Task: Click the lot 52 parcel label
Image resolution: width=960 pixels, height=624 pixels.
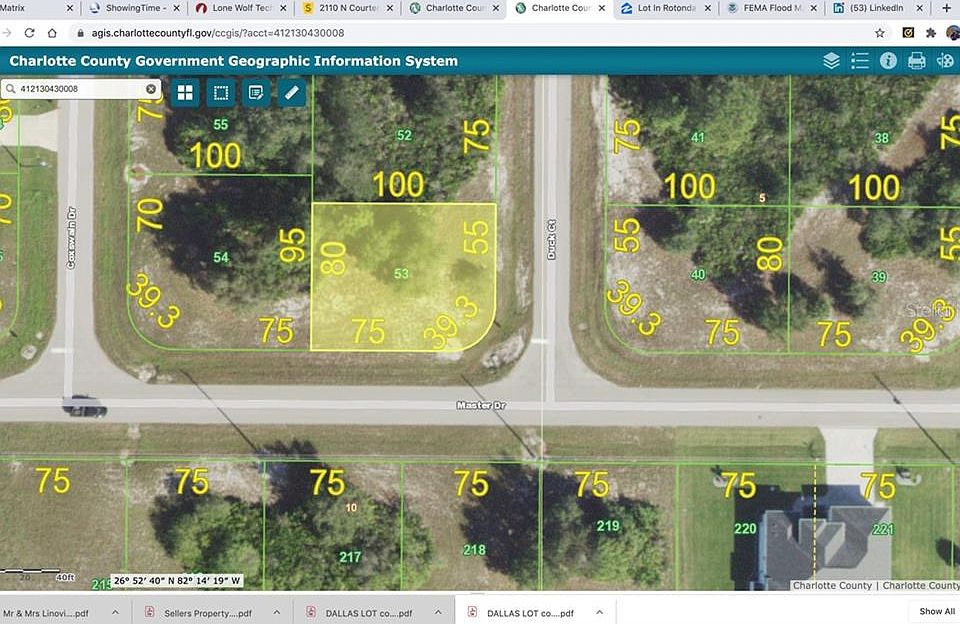Action: coord(404,135)
